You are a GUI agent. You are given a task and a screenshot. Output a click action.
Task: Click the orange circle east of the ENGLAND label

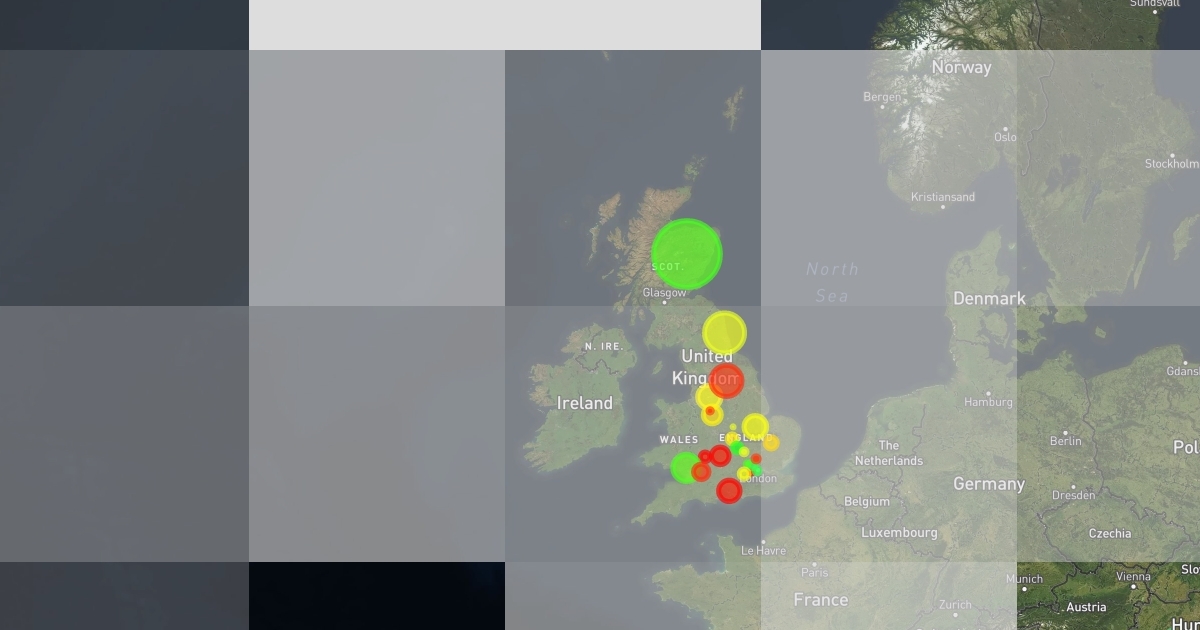point(771,442)
